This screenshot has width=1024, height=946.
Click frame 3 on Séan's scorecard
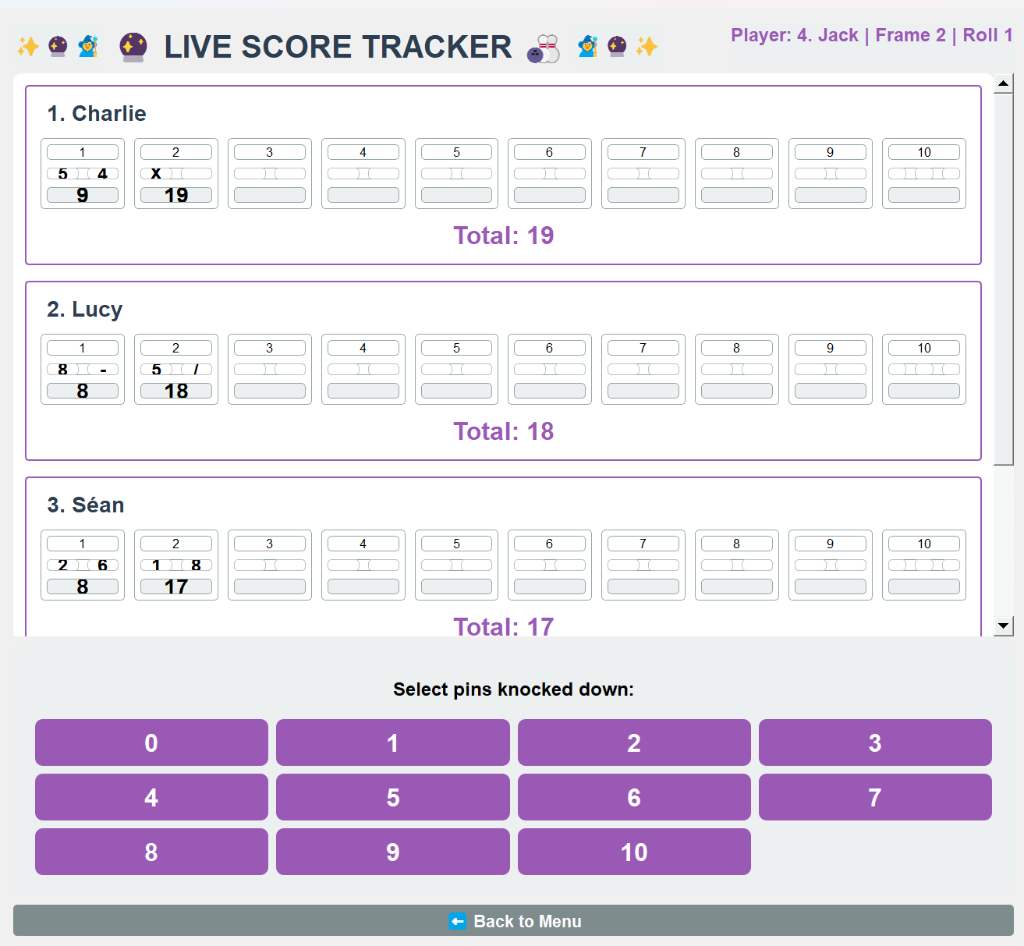pos(269,564)
